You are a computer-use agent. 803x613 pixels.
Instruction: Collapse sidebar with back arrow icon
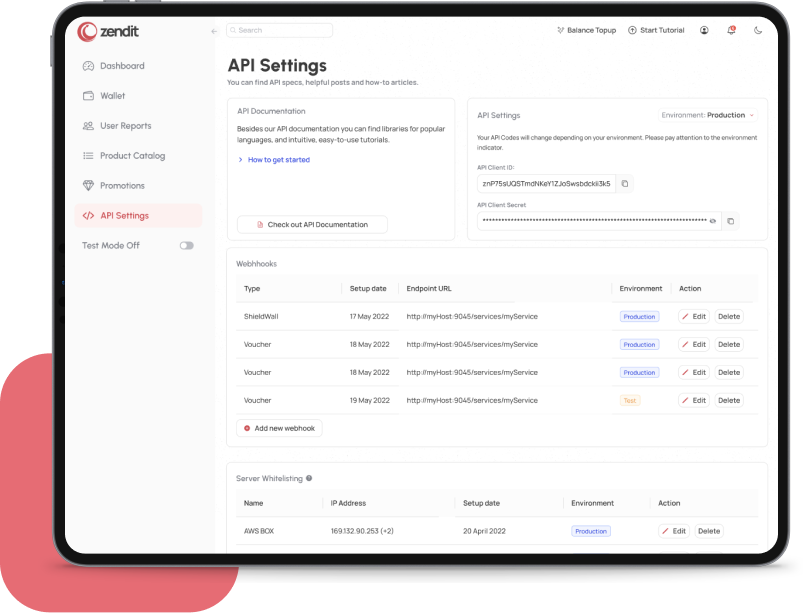(x=214, y=31)
